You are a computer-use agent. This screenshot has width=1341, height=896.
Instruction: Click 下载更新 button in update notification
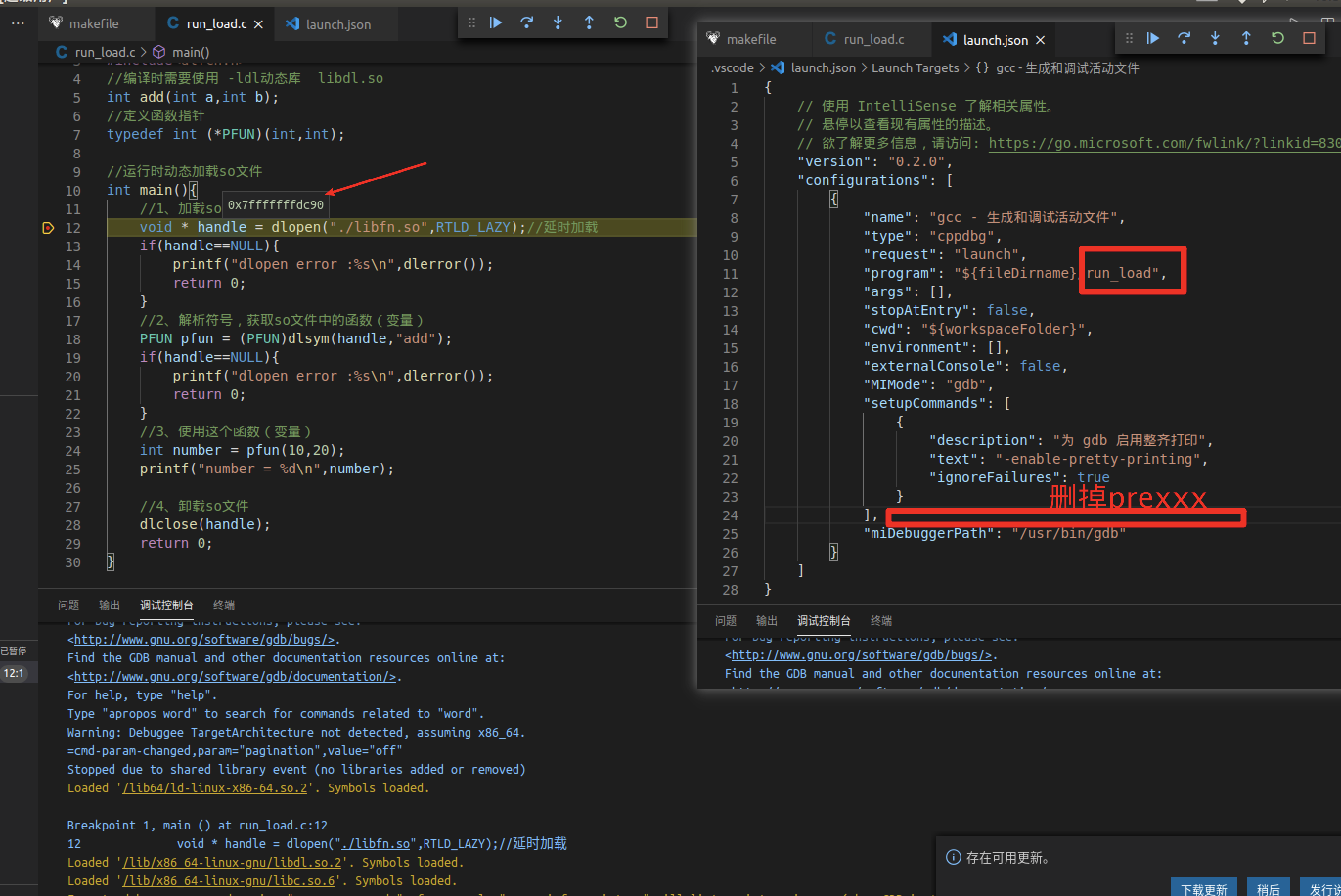click(1203, 889)
